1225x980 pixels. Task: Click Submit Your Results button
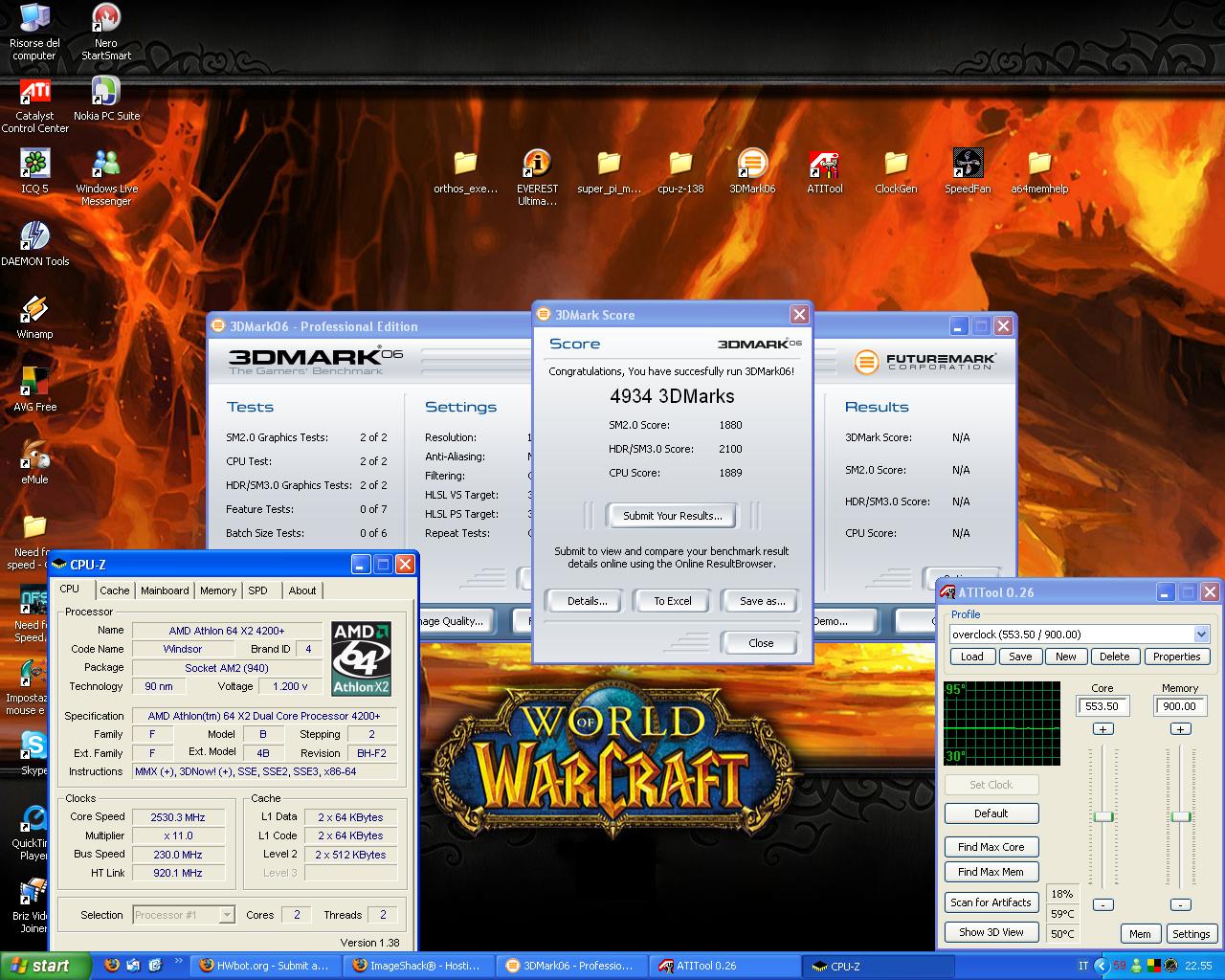[672, 516]
